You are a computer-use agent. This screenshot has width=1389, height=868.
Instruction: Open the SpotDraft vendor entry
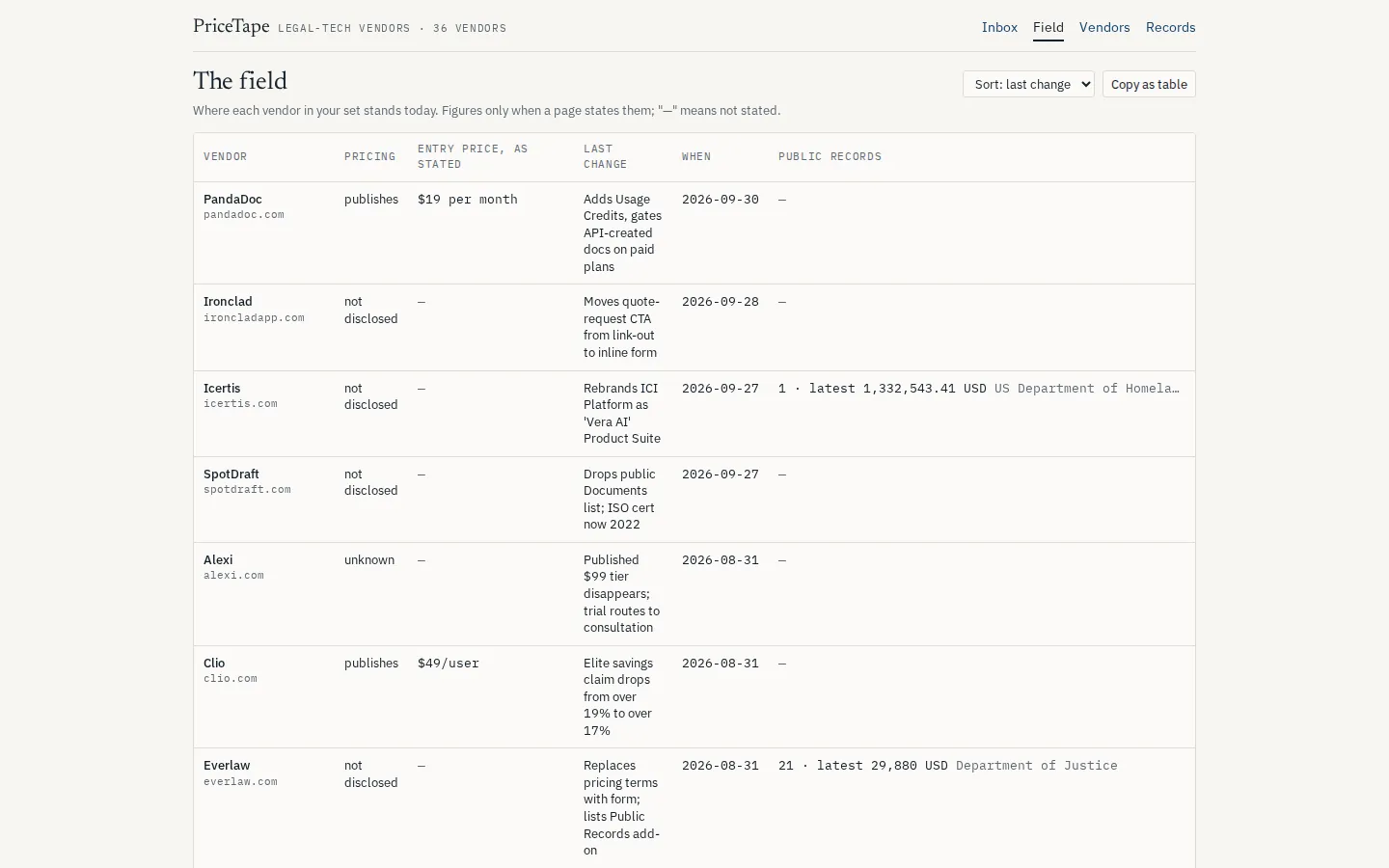[231, 474]
